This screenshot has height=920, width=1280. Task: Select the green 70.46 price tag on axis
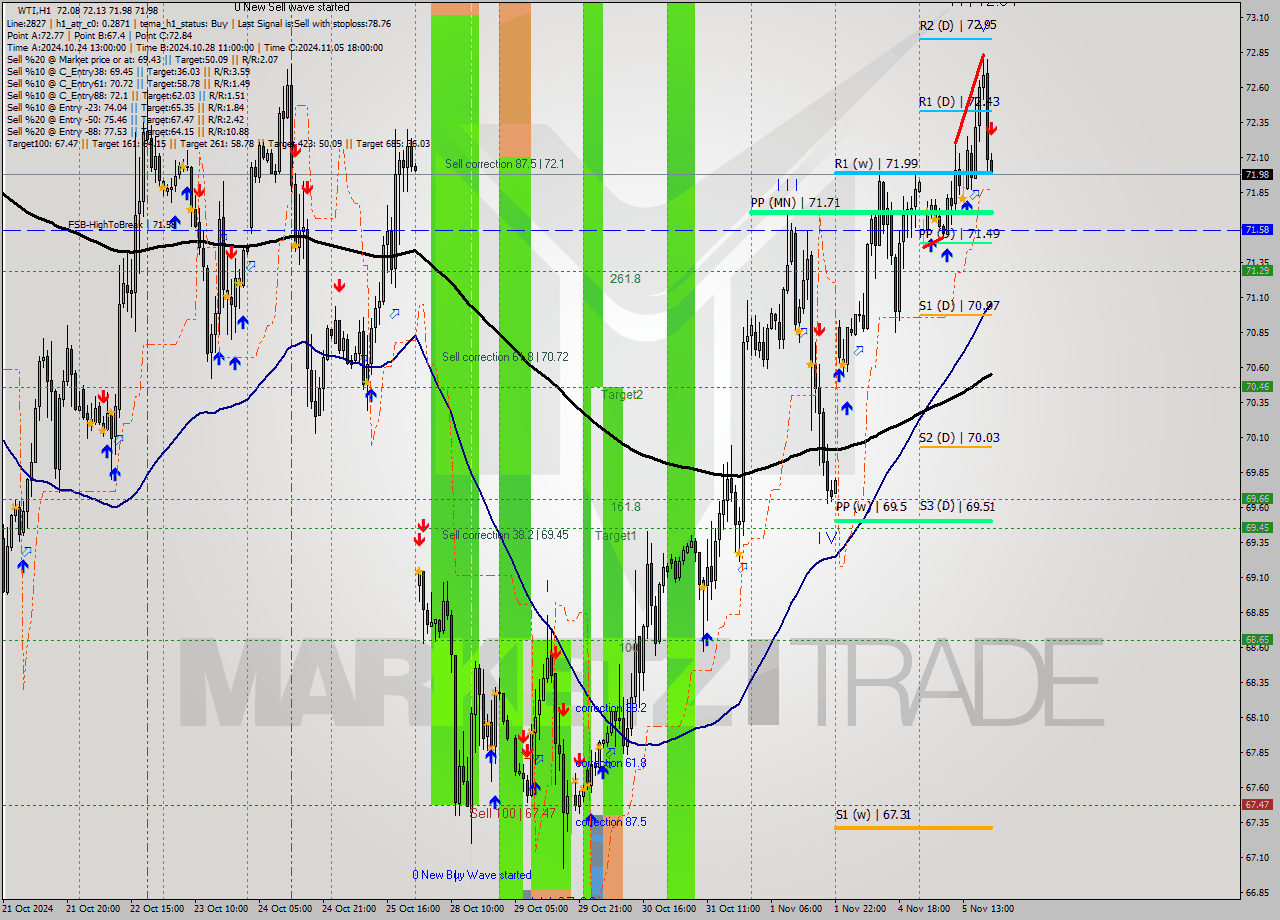click(1257, 386)
